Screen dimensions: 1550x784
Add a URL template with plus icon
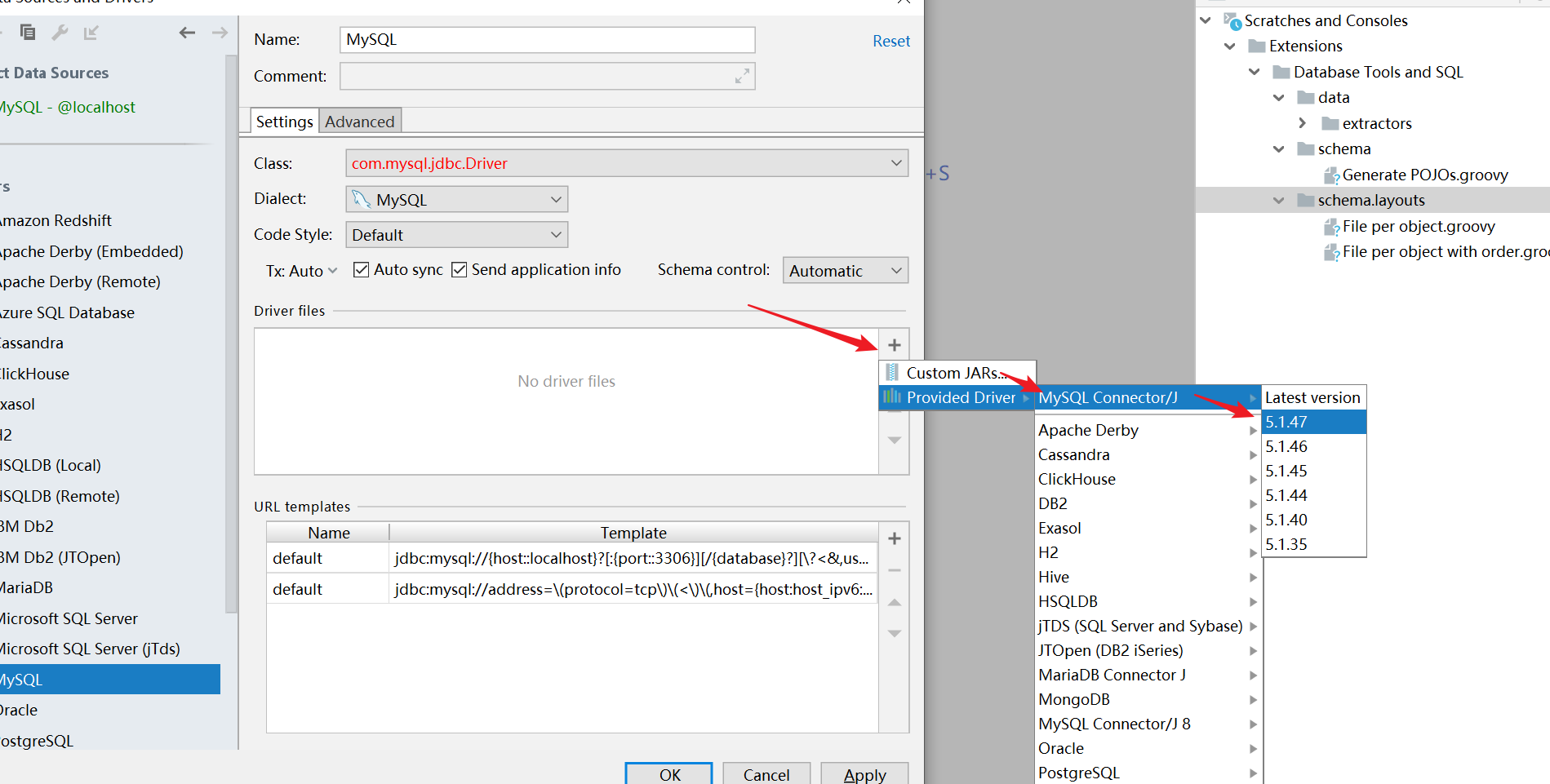[x=895, y=538]
